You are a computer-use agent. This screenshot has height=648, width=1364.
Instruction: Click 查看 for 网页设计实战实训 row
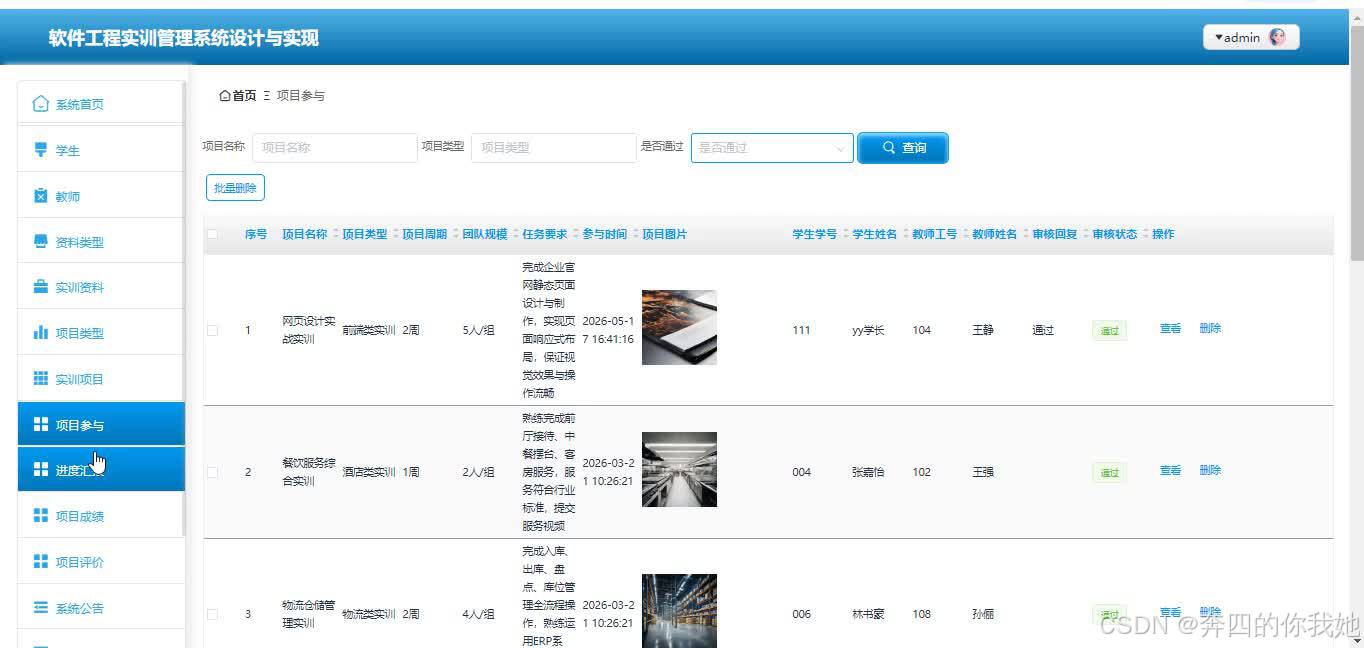pos(1170,328)
